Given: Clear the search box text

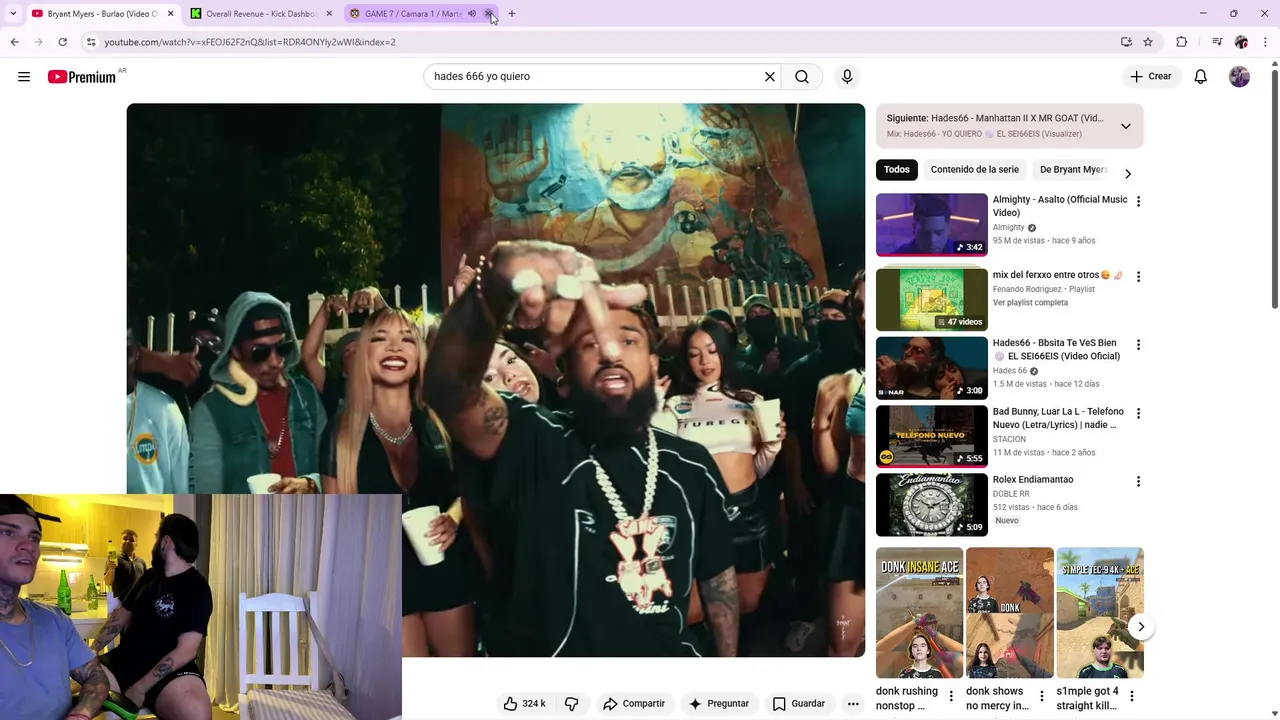Looking at the screenshot, I should coord(770,77).
